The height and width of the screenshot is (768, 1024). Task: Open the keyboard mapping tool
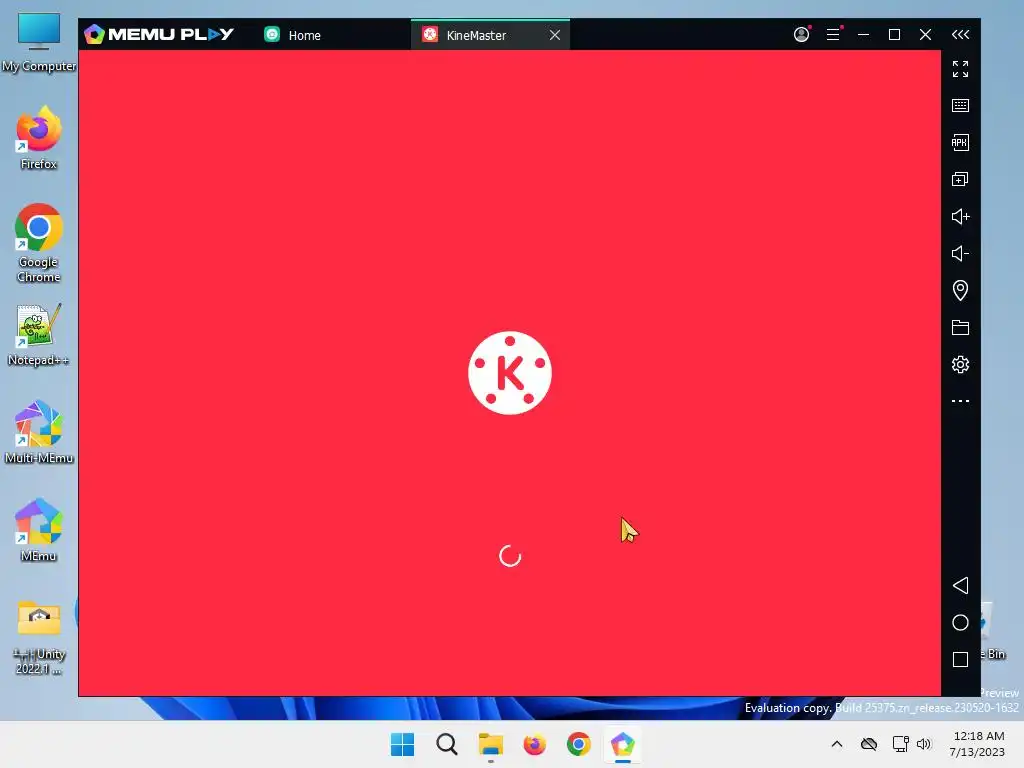(960, 106)
